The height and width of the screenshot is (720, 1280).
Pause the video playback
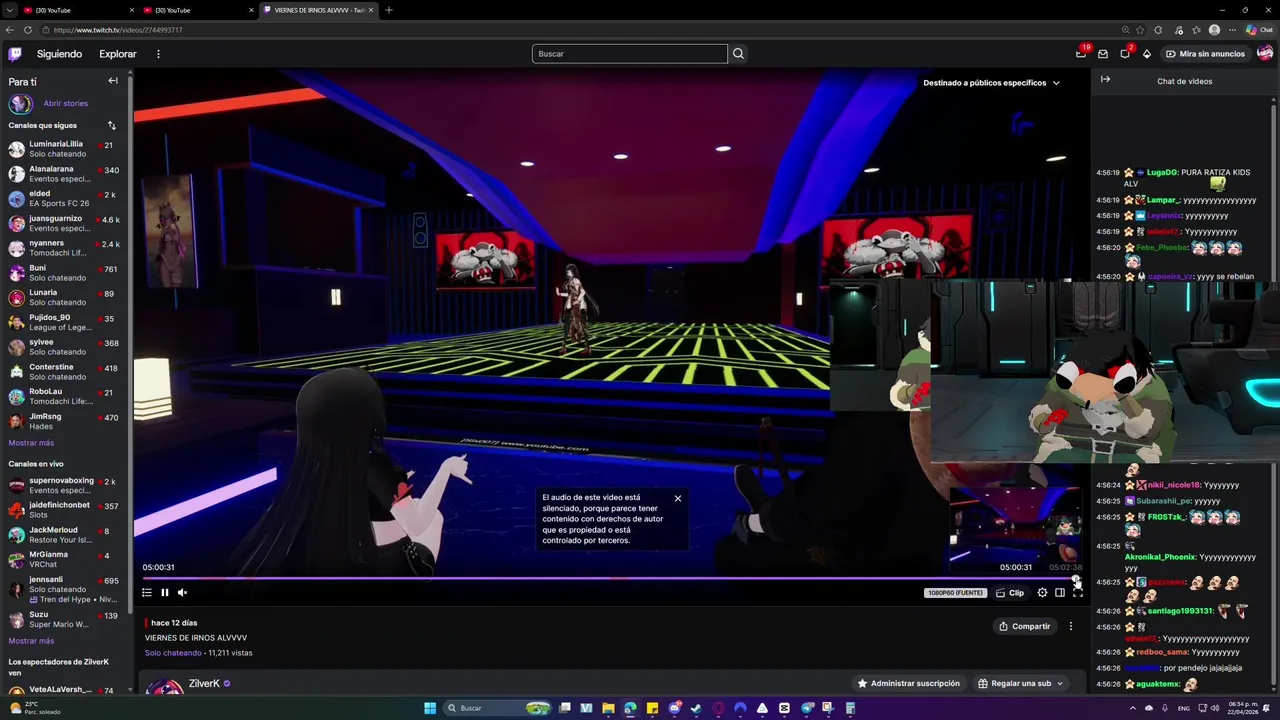[x=165, y=593]
